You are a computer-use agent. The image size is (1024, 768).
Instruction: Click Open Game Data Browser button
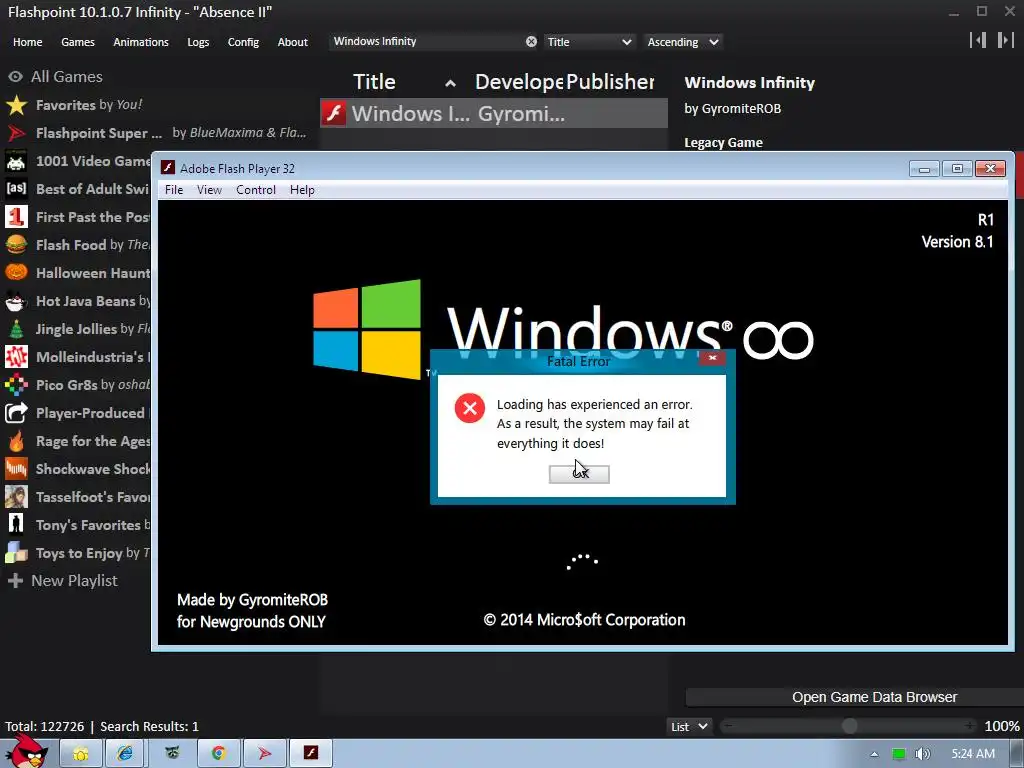click(854, 697)
